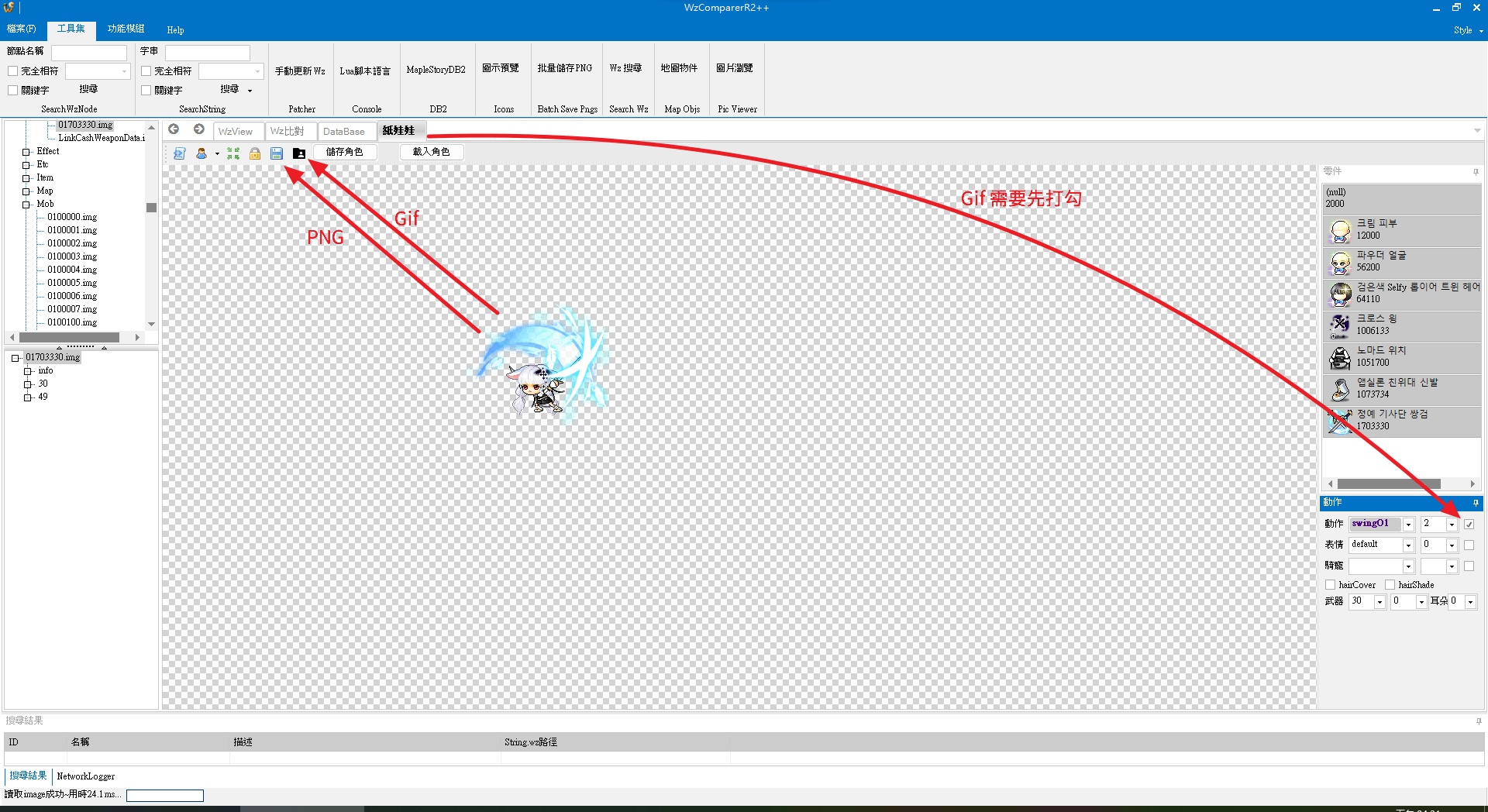Image resolution: width=1488 pixels, height=812 pixels.
Task: Expand the Mob tree node
Action: 26,205
